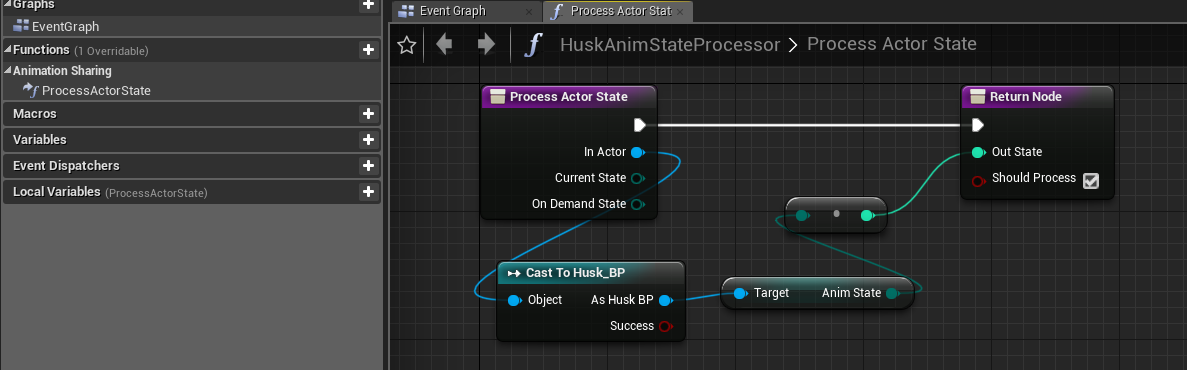Click the favorite star icon in graph toolbar

(x=407, y=45)
